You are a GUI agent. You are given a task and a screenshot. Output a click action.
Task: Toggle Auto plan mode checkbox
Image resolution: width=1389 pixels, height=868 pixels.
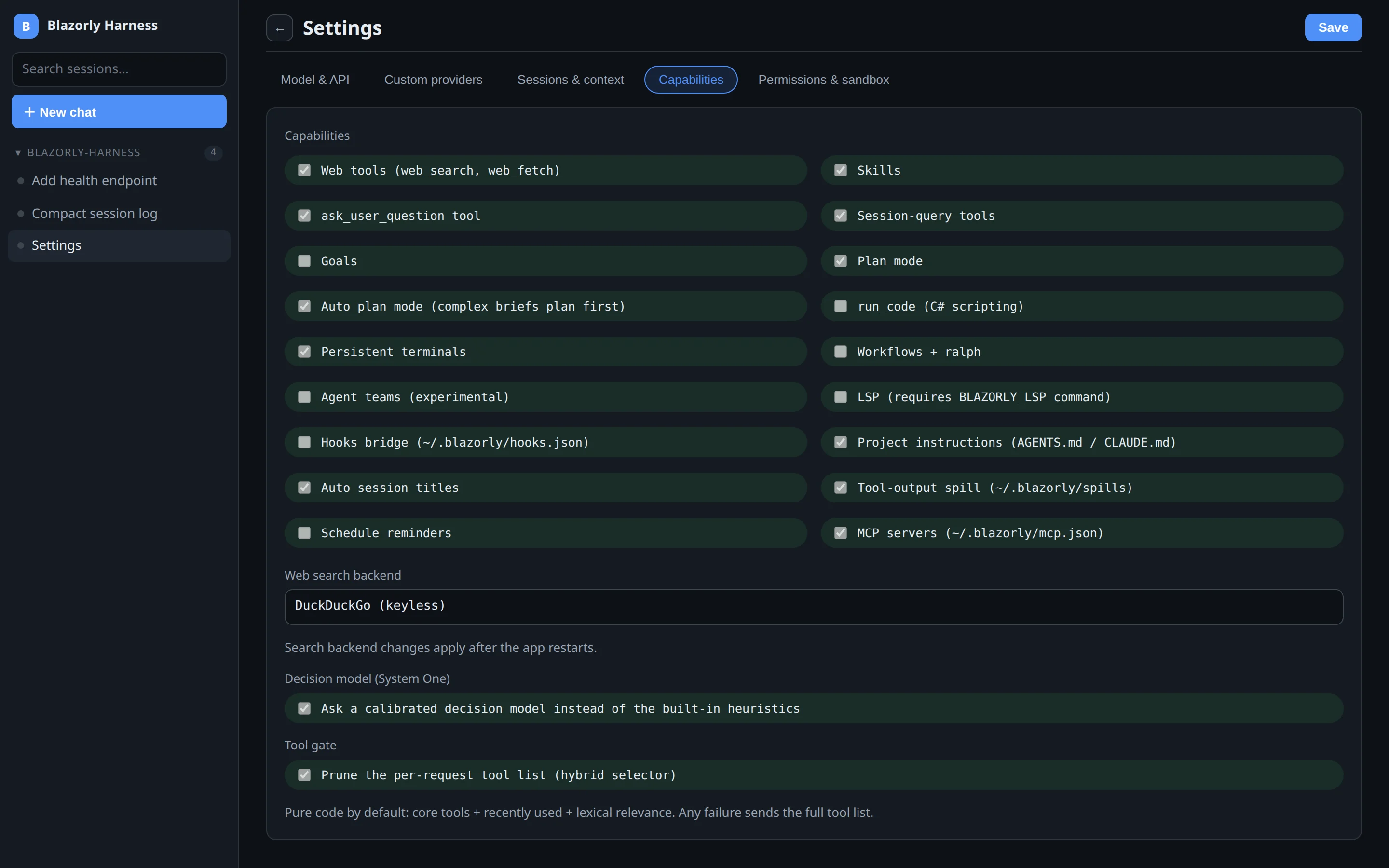[304, 307]
